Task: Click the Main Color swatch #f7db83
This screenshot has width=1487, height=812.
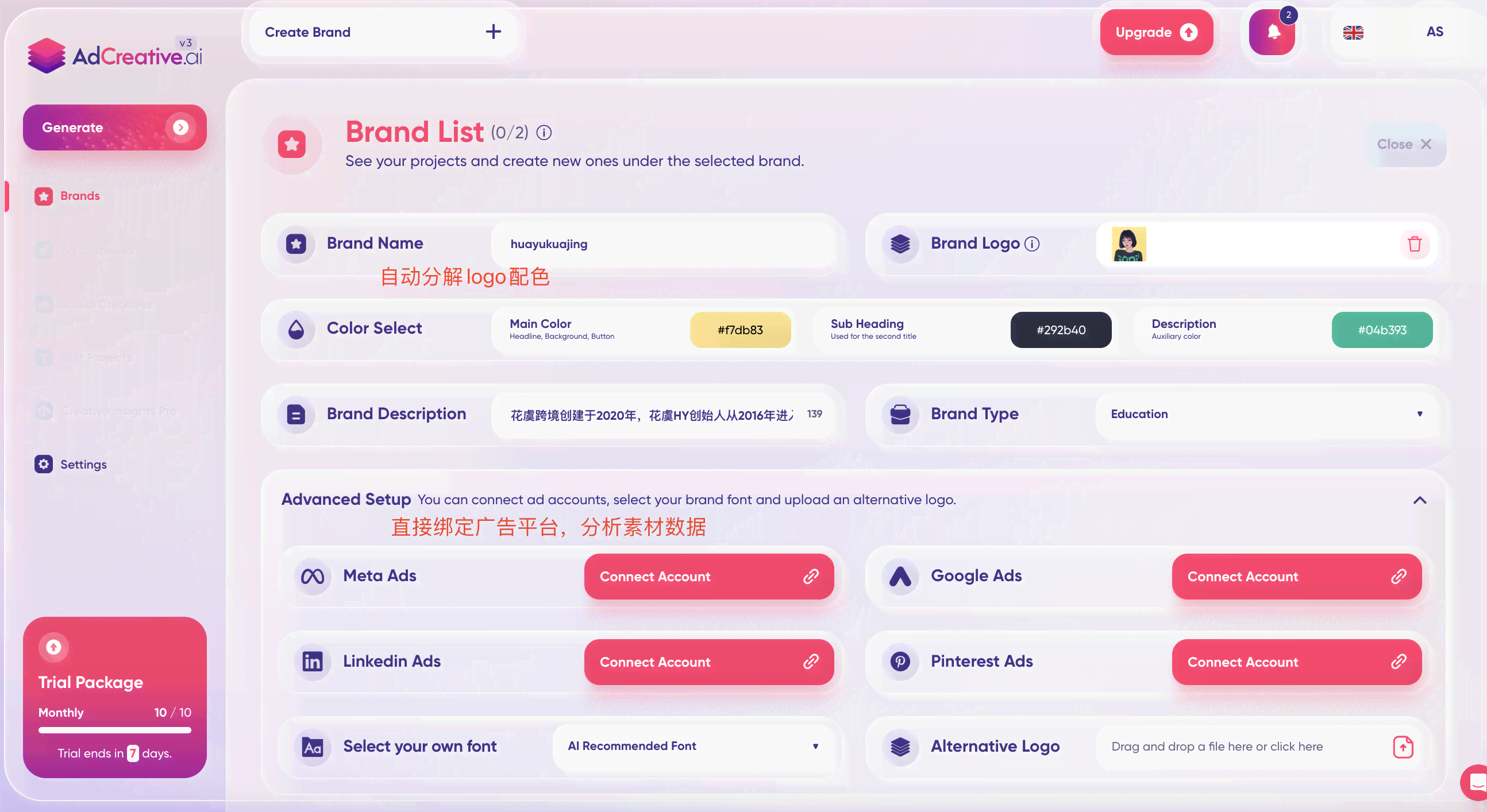Action: [741, 329]
